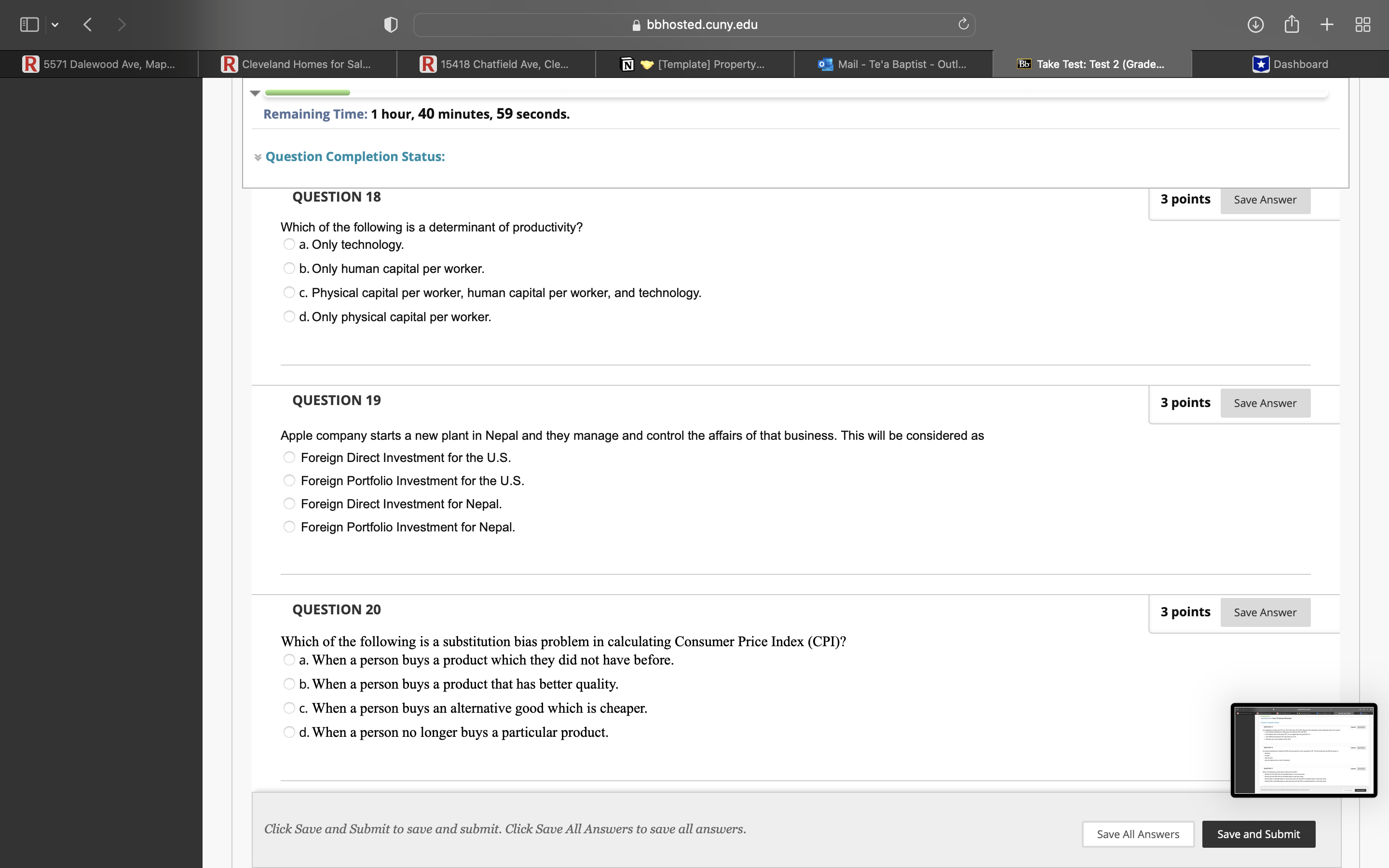Viewport: 1389px width, 868px height.
Task: Save Answer for Question 19
Action: [1265, 403]
